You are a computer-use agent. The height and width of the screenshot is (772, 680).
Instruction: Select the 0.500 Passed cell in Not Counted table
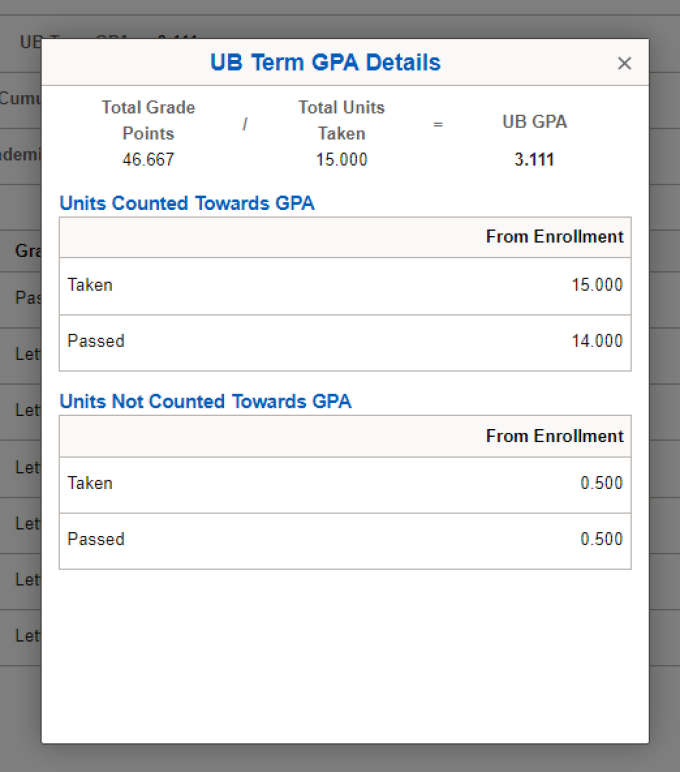pos(601,539)
